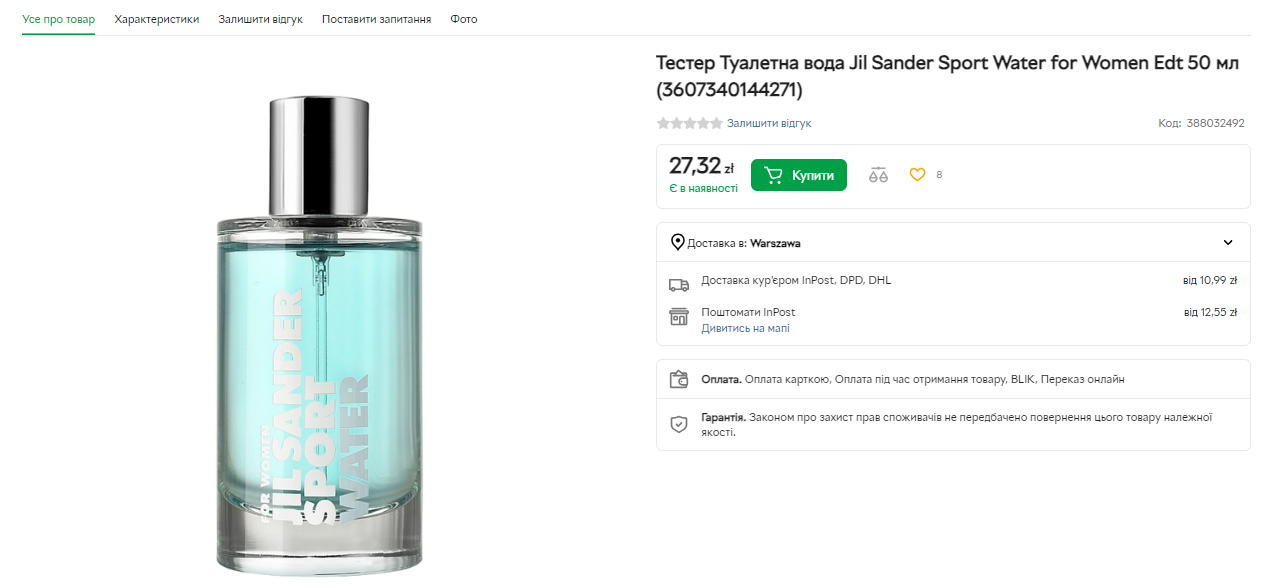The image size is (1266, 588).
Task: Open the Фото tab
Action: [464, 19]
